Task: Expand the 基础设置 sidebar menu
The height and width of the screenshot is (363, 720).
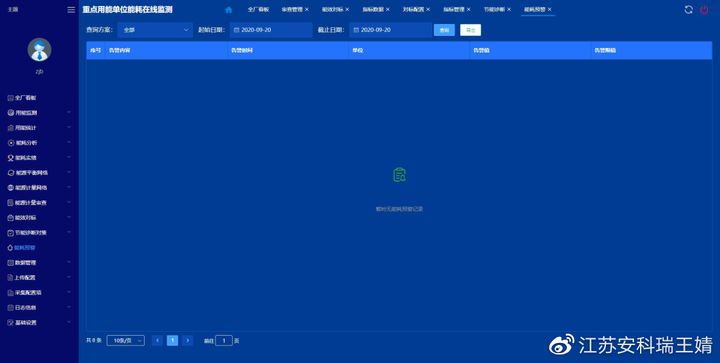Action: pyautogui.click(x=39, y=323)
